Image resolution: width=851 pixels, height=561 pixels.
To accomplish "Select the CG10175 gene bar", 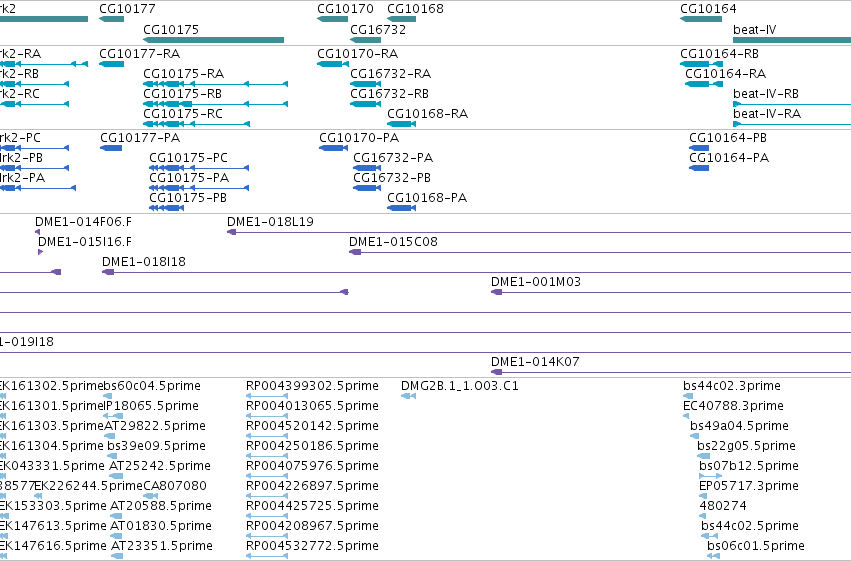I will (x=213, y=40).
